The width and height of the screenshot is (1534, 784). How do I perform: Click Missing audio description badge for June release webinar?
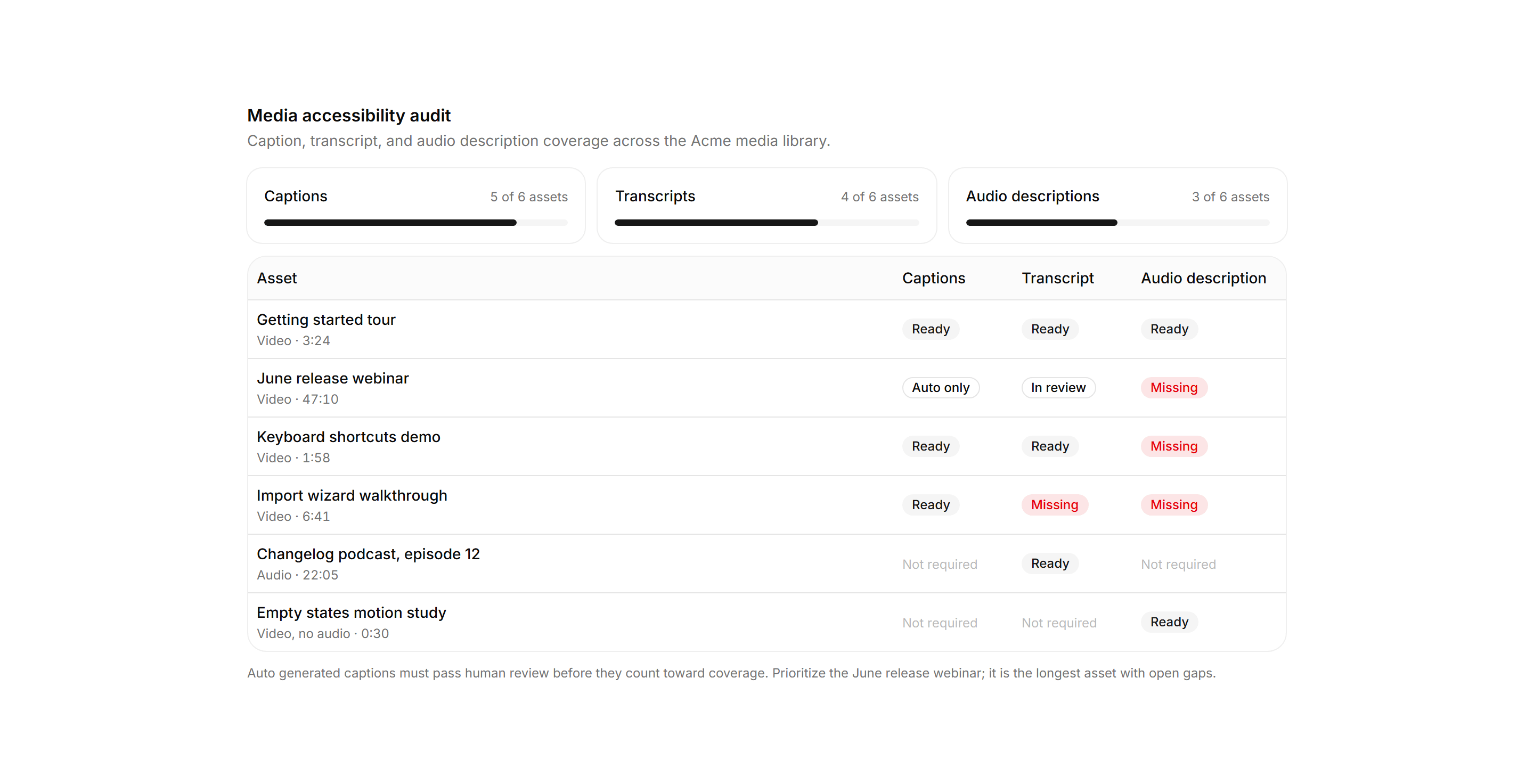click(1174, 388)
